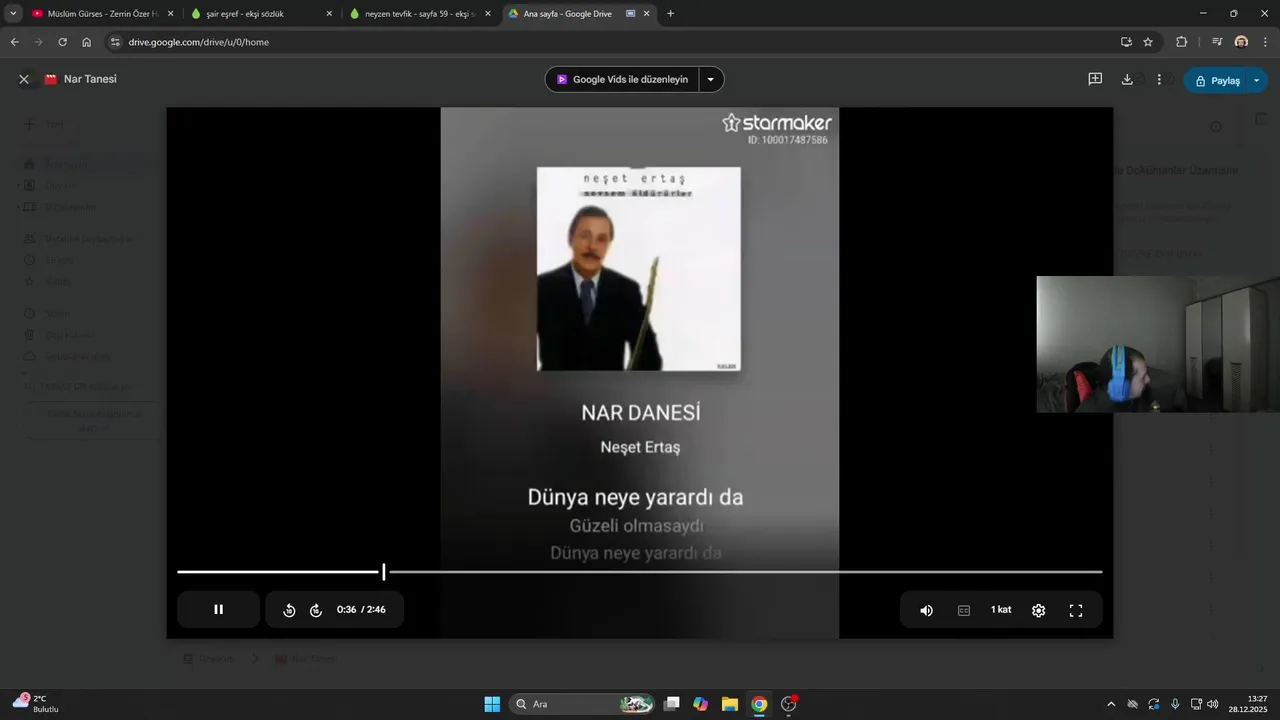Open the Chrome profile avatar

(x=1241, y=42)
